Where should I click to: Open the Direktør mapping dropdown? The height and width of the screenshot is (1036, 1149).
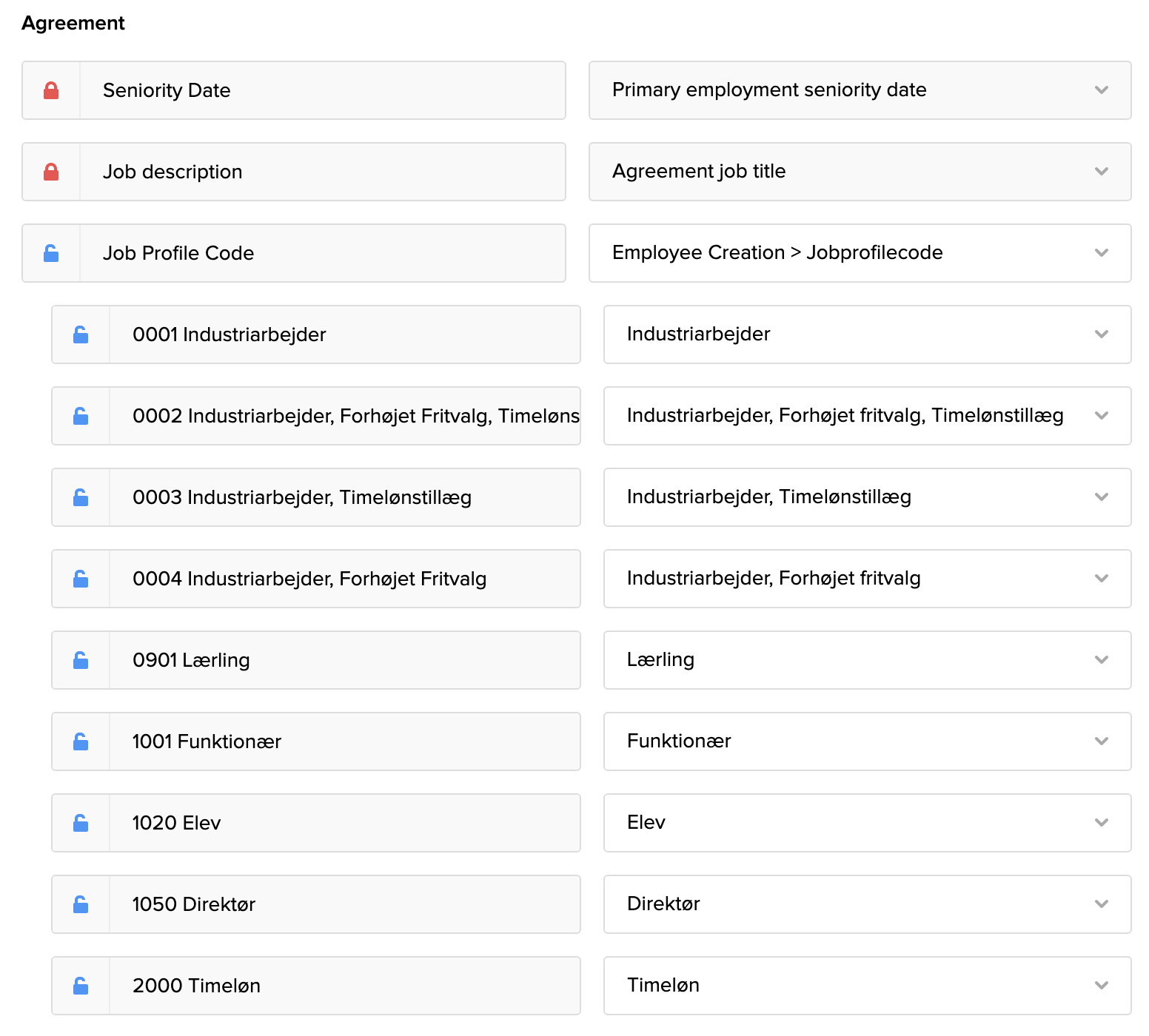tap(866, 904)
